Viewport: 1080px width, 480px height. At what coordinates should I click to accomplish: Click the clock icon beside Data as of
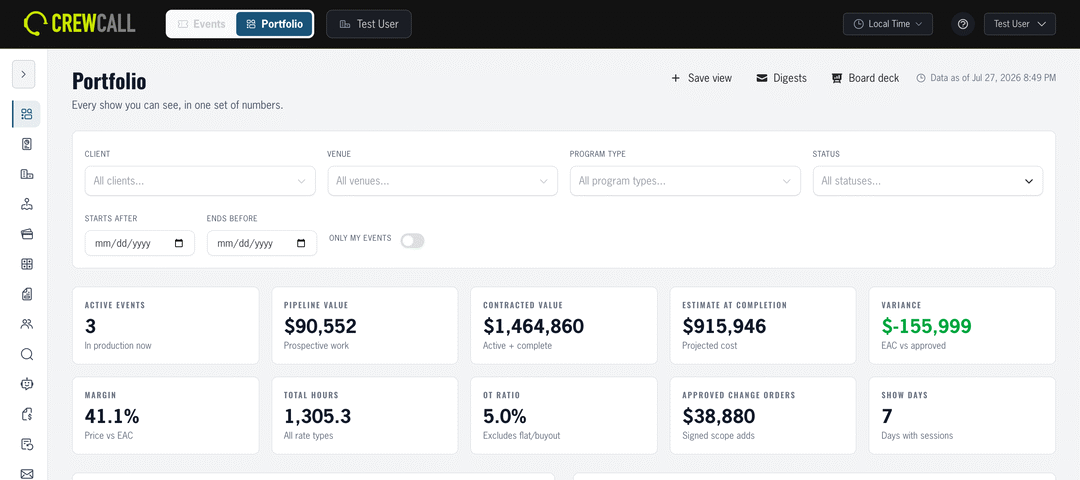point(921,79)
